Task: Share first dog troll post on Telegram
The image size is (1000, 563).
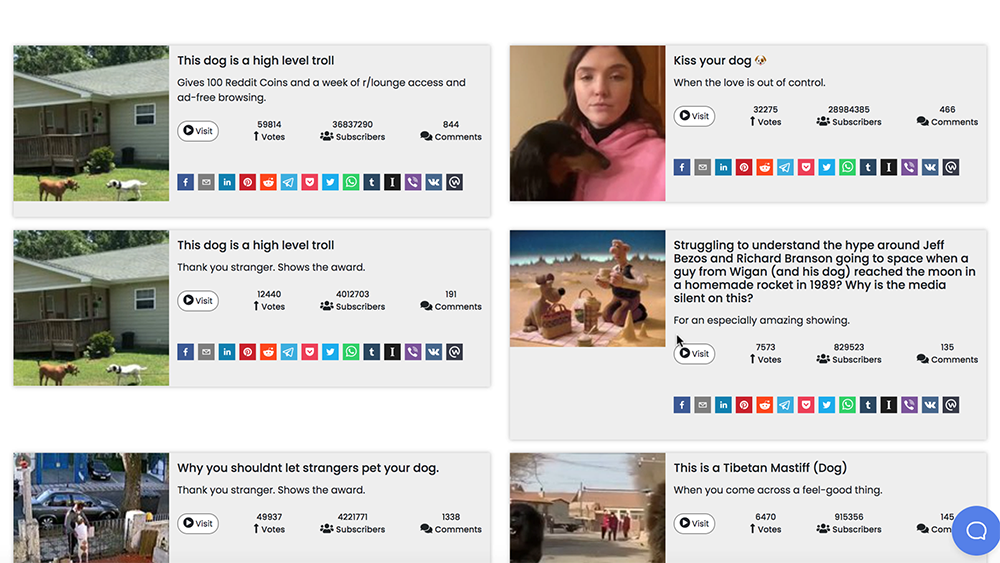Action: tap(289, 182)
